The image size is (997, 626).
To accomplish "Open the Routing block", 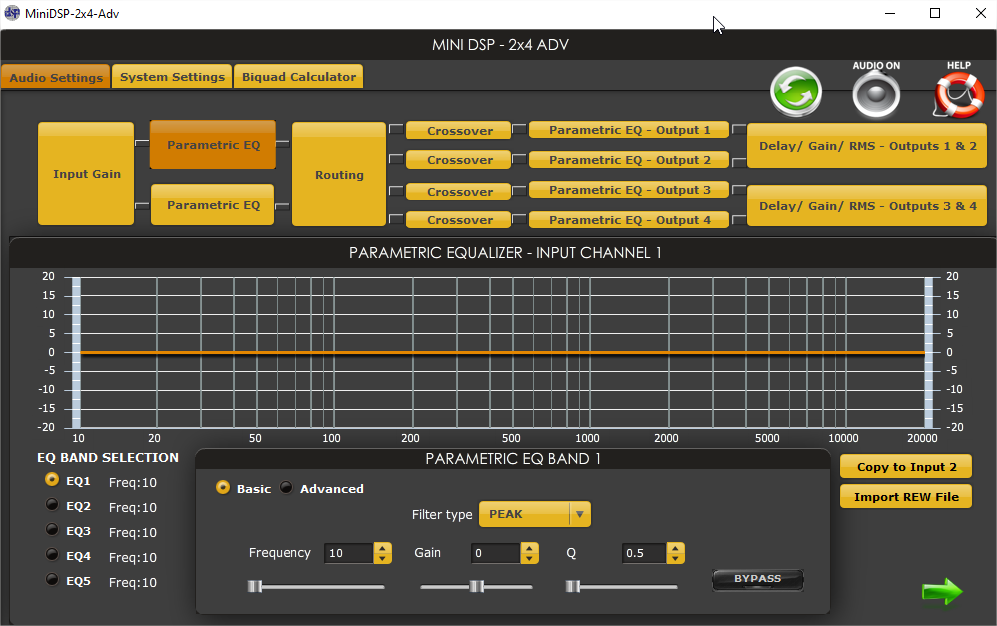I will click(x=339, y=174).
